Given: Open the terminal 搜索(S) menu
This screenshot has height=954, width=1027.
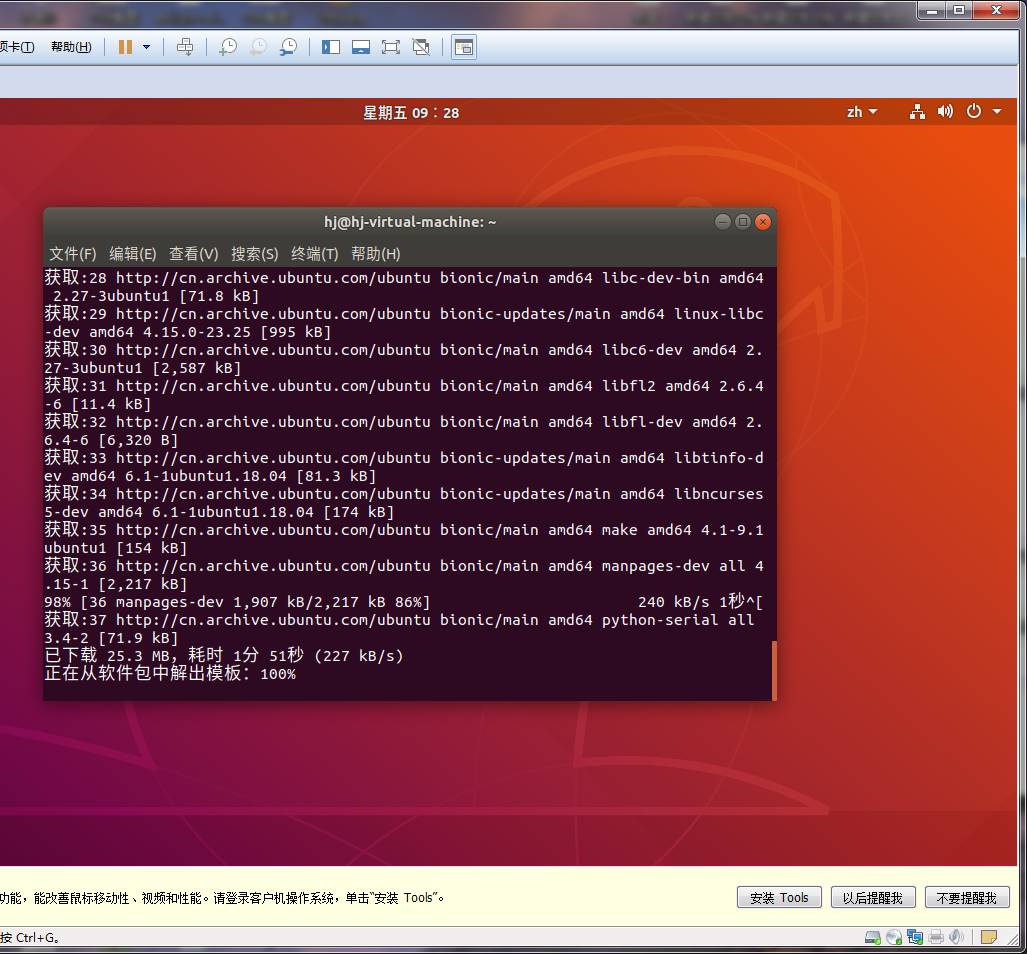Looking at the screenshot, I should [x=254, y=254].
